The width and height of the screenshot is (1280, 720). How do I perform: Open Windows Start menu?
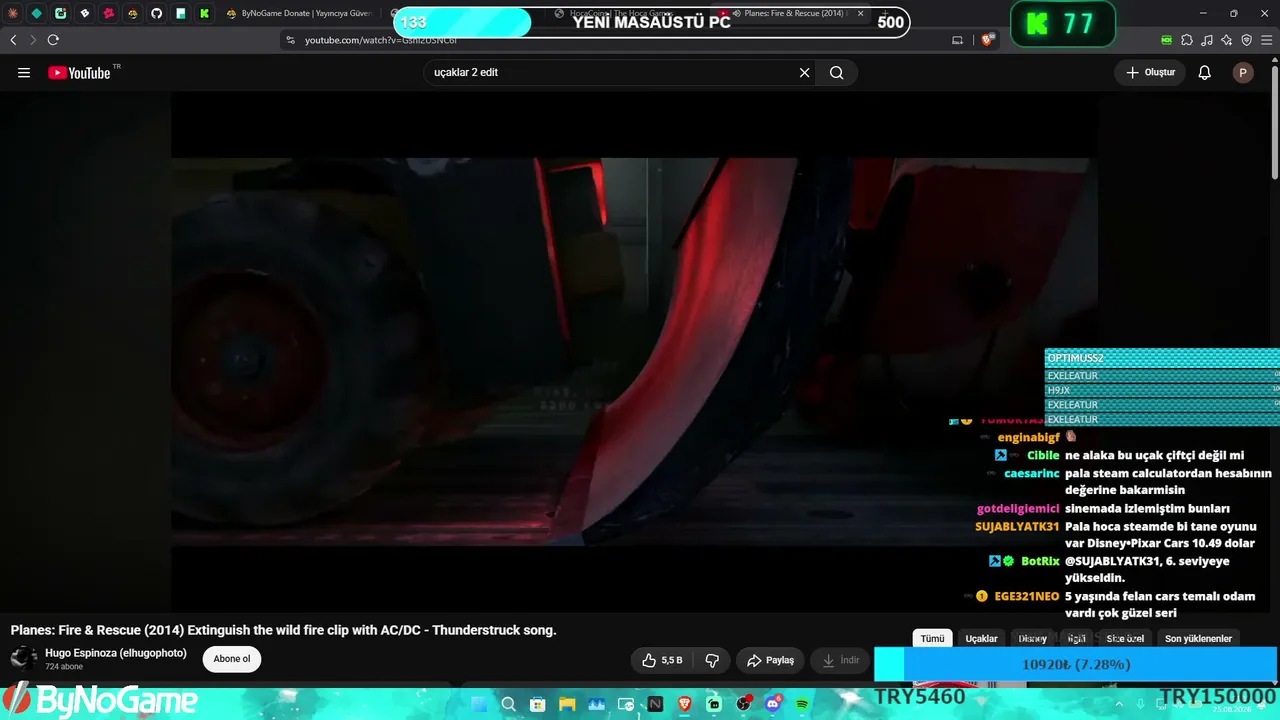pyautogui.click(x=478, y=704)
